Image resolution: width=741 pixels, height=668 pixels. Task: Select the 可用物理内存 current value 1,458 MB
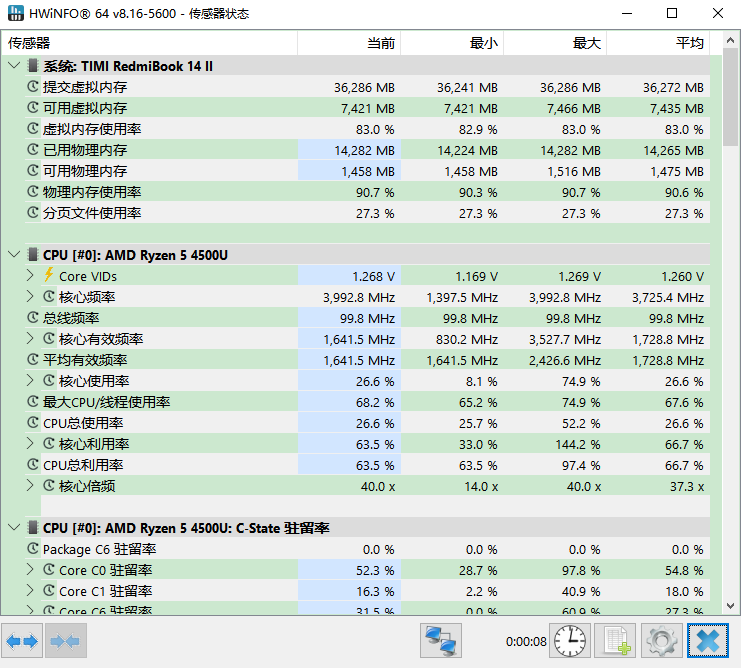[368, 171]
